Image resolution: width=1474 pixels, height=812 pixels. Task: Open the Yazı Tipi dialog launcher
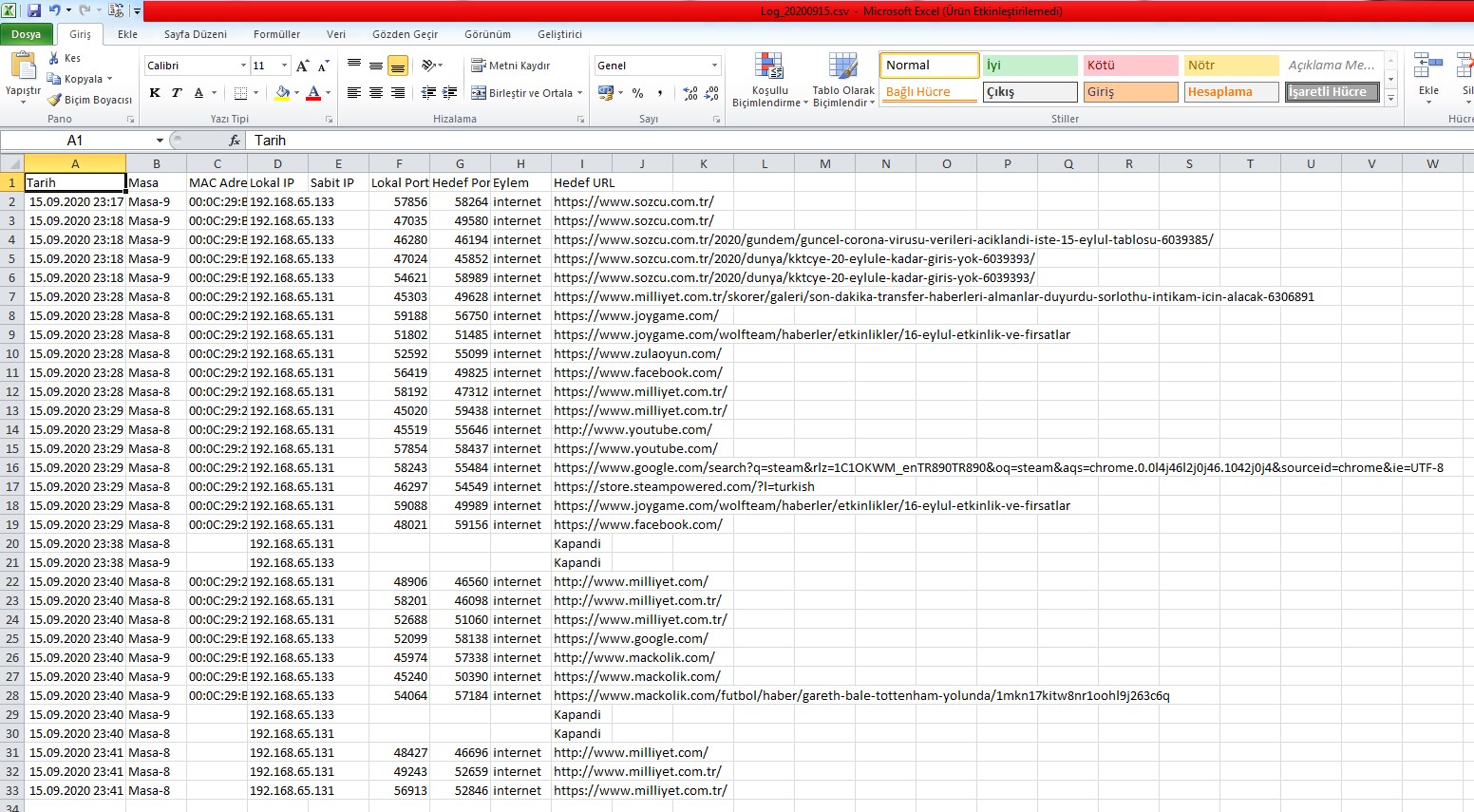(x=330, y=120)
